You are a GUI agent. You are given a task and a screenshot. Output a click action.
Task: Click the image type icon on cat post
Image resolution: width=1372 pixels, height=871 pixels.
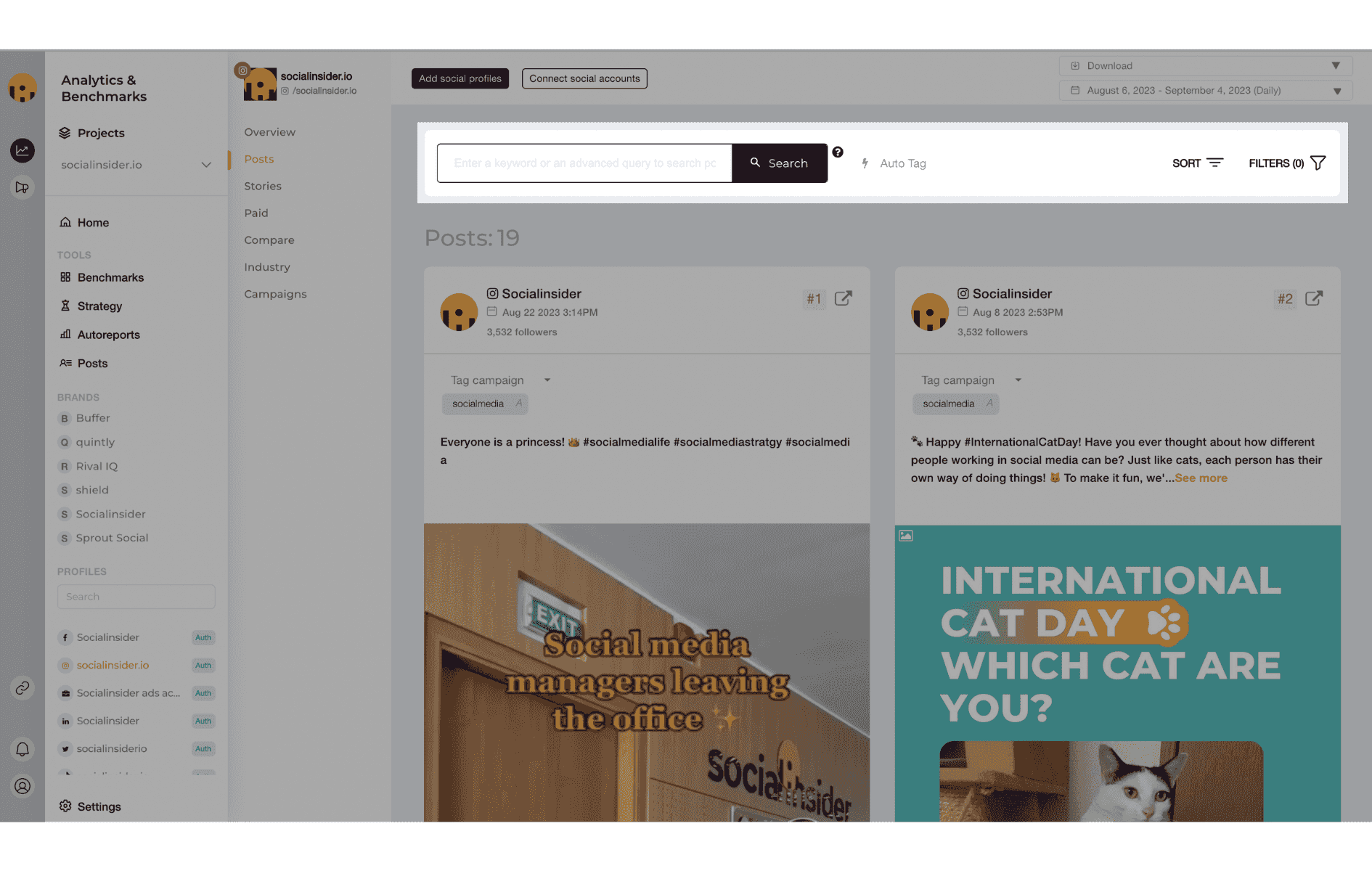(x=905, y=536)
